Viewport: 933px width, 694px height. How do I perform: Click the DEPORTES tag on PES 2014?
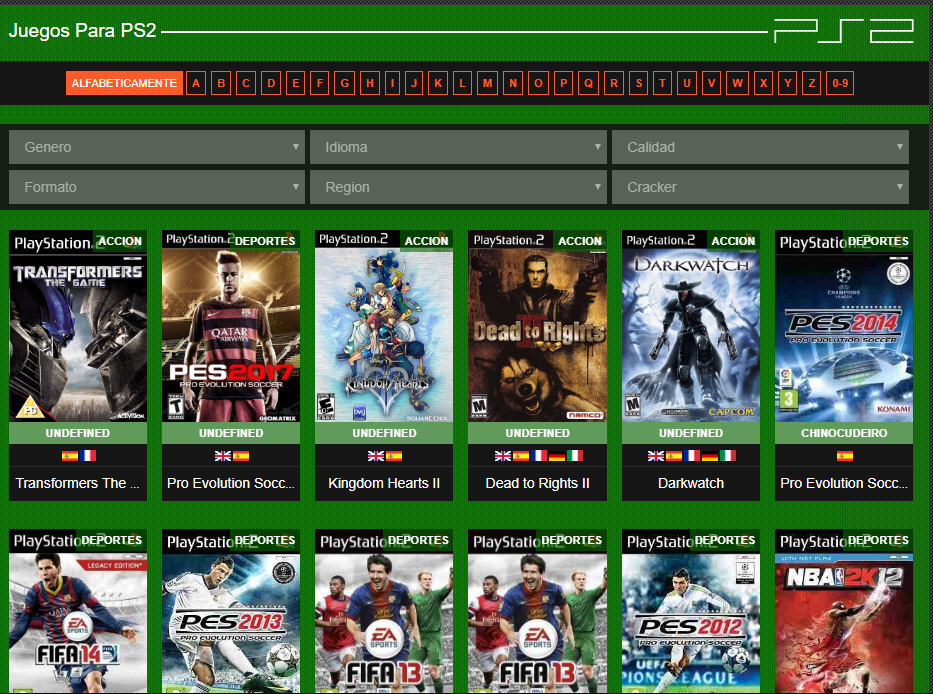(x=878, y=241)
